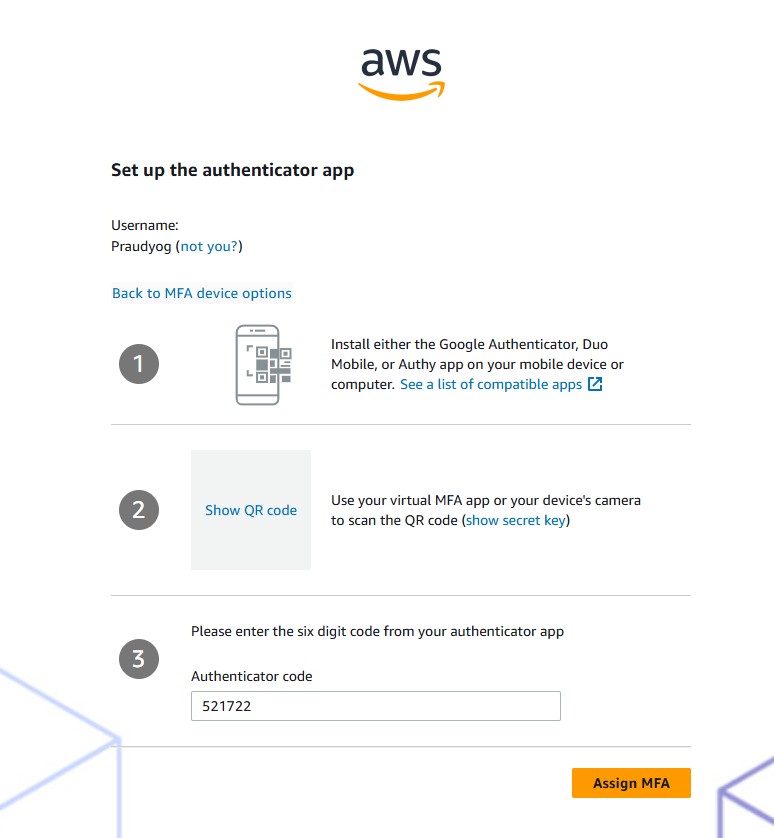Click the "Use your virtual MFA app" instruction
774x838 pixels.
[x=485, y=500]
